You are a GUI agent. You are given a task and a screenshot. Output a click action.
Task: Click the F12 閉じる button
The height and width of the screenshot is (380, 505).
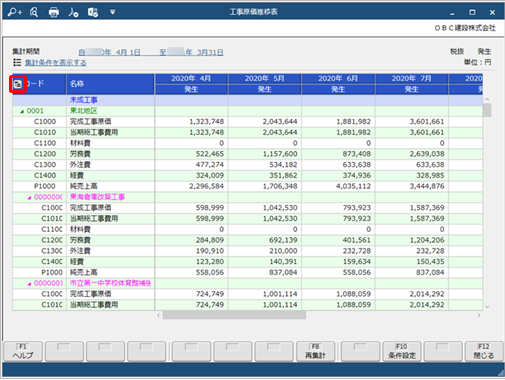484,351
